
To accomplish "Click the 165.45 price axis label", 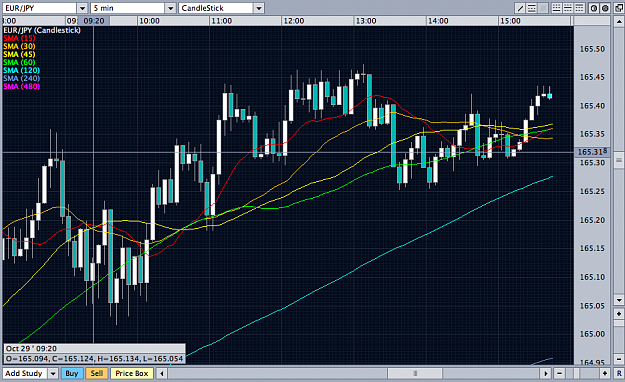I will click(592, 77).
